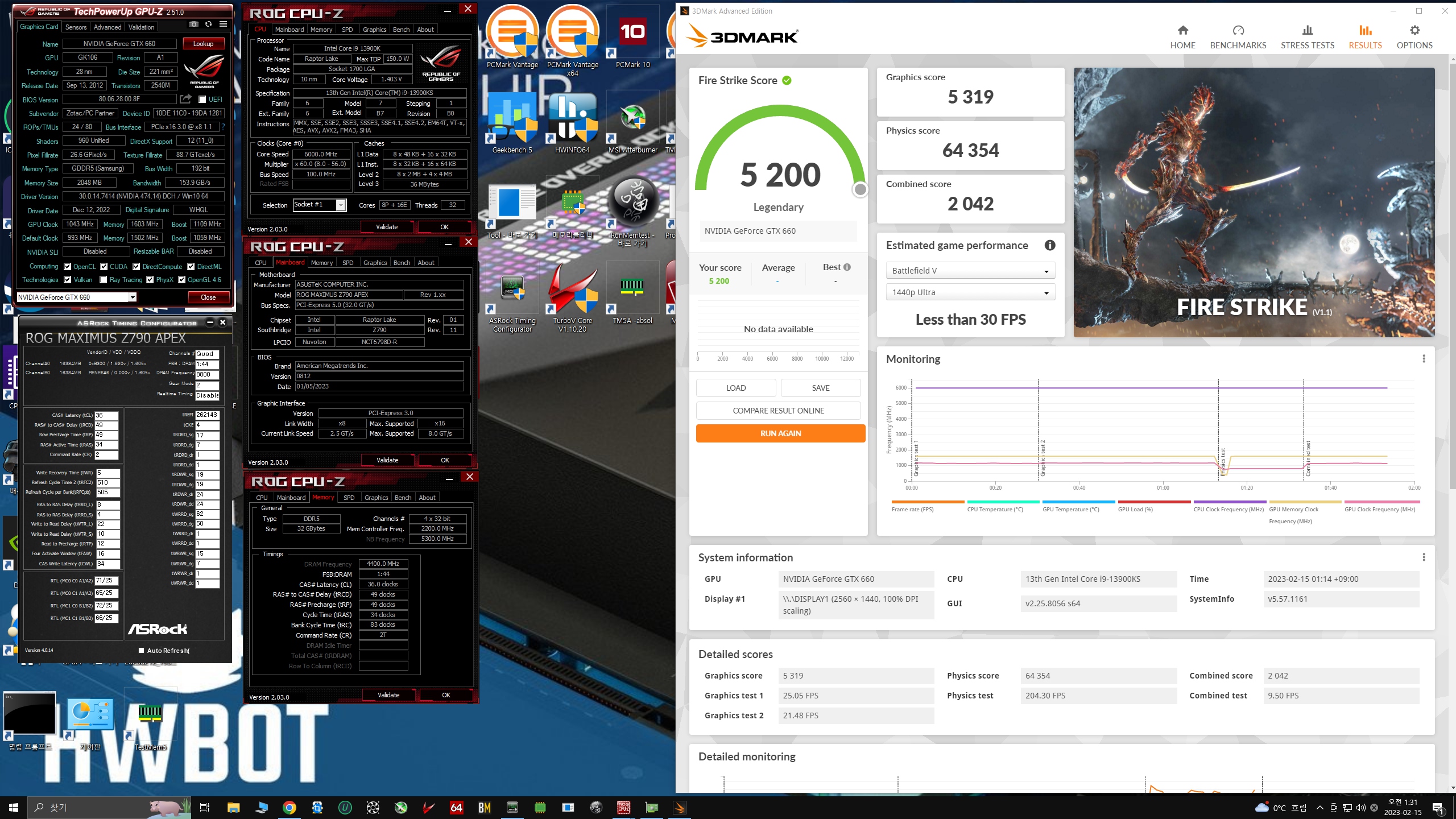1456x819 pixels.
Task: Click the info icon beside Estimated game performance
Action: point(1050,245)
